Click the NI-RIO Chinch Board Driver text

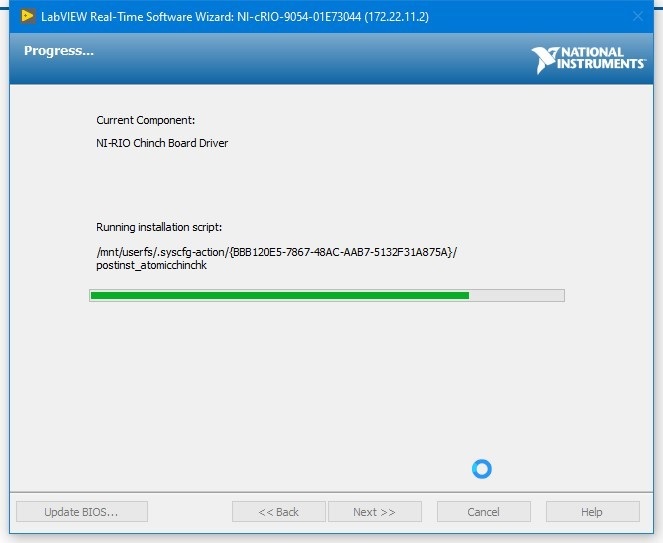tap(162, 143)
